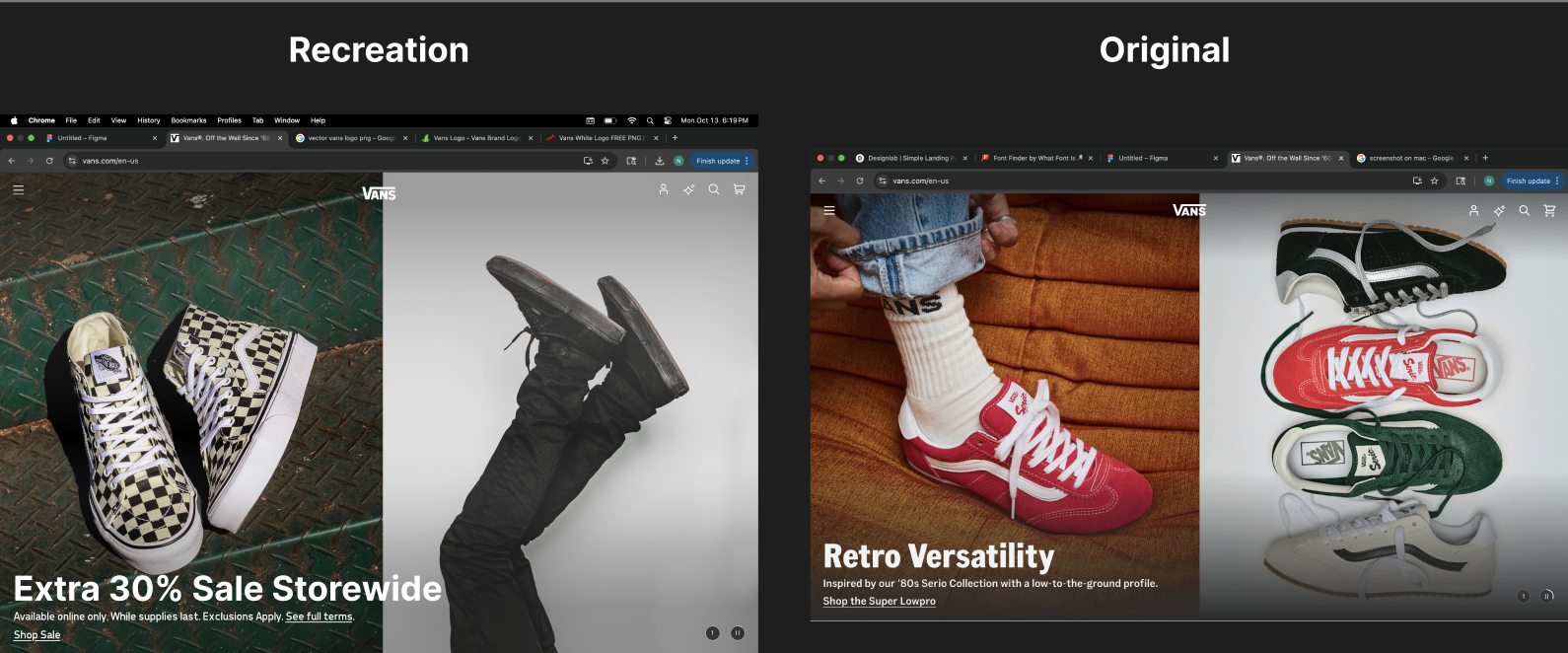1568x653 pixels.
Task: Open the File menu
Action: 71,120
